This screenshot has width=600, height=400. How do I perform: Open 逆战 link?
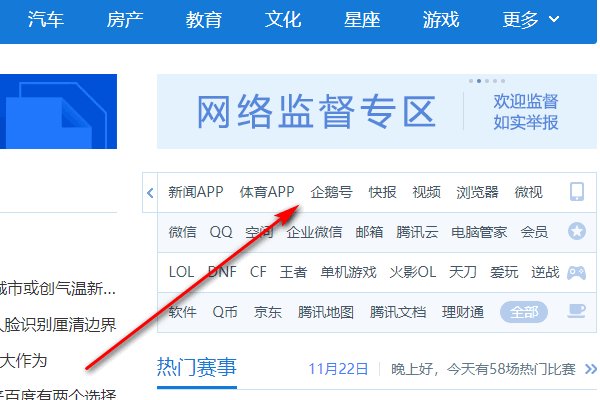point(545,272)
